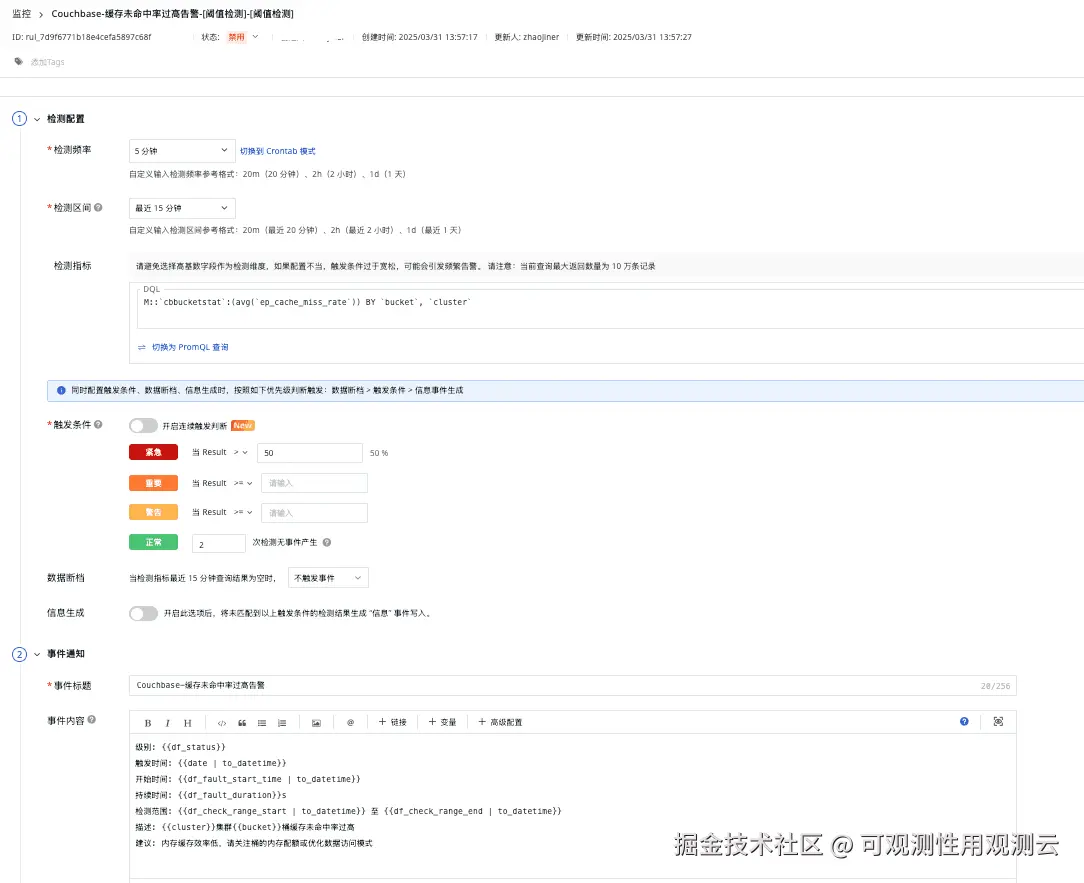The width and height of the screenshot is (1084, 883).
Task: Open editor help with blue question icon
Action: click(964, 721)
